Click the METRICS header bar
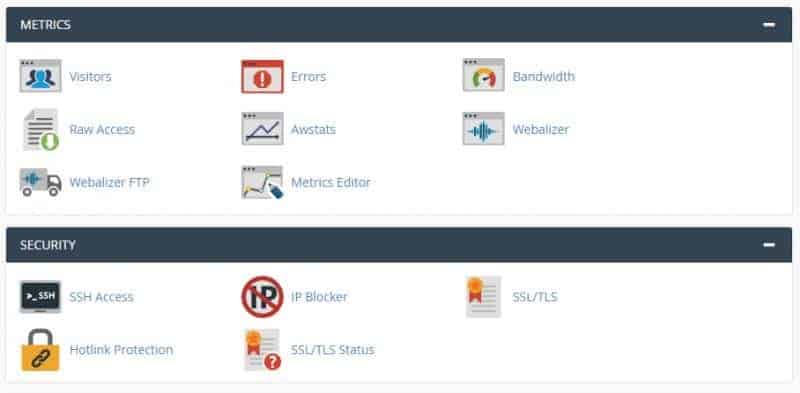The width and height of the screenshot is (800, 393). [399, 24]
